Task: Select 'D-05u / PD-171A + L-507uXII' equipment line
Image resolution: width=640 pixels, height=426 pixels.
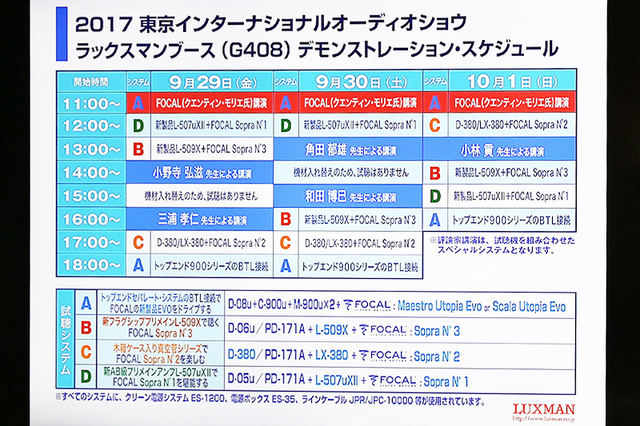Action: click(293, 379)
